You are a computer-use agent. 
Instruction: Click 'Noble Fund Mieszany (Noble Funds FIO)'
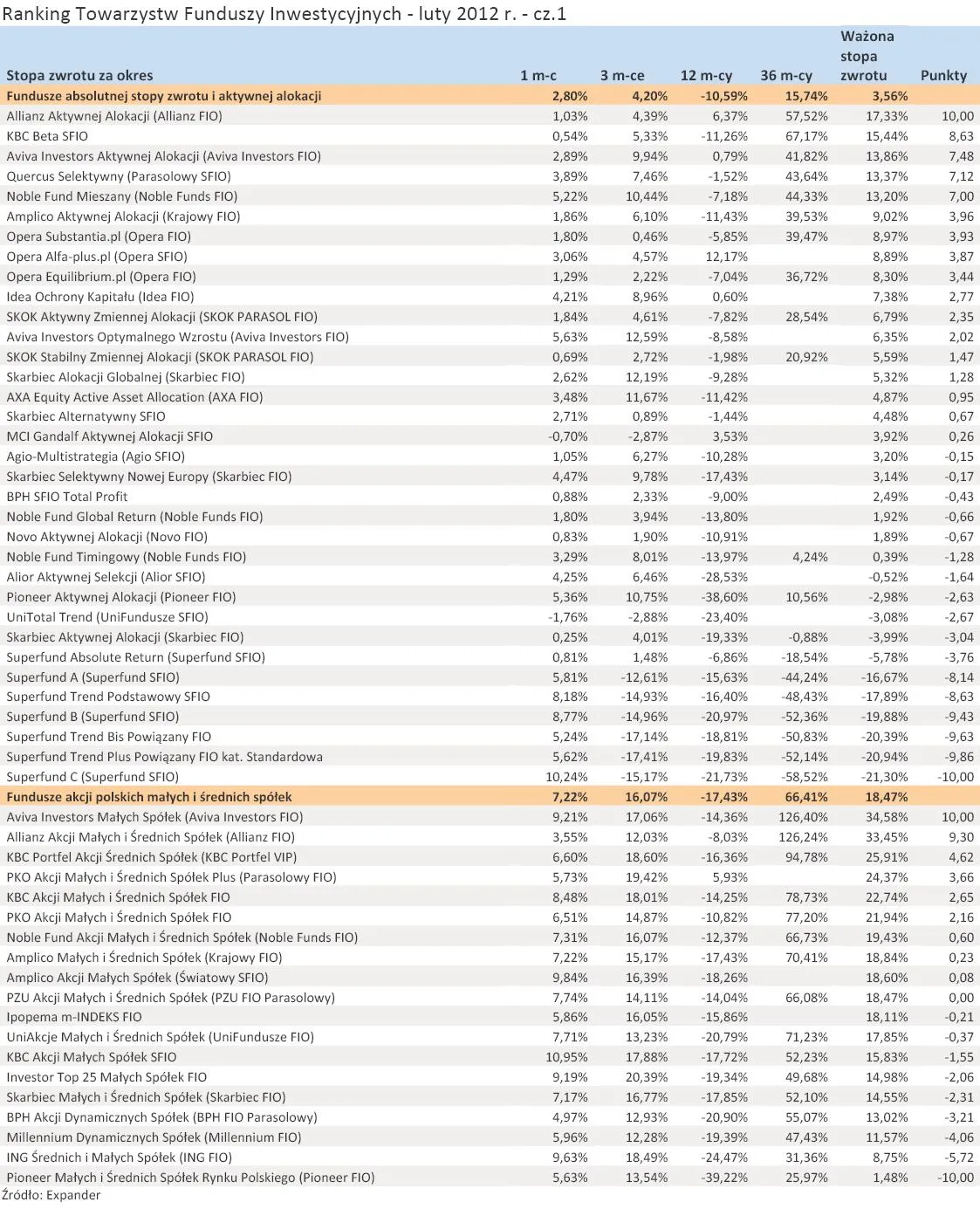122,196
